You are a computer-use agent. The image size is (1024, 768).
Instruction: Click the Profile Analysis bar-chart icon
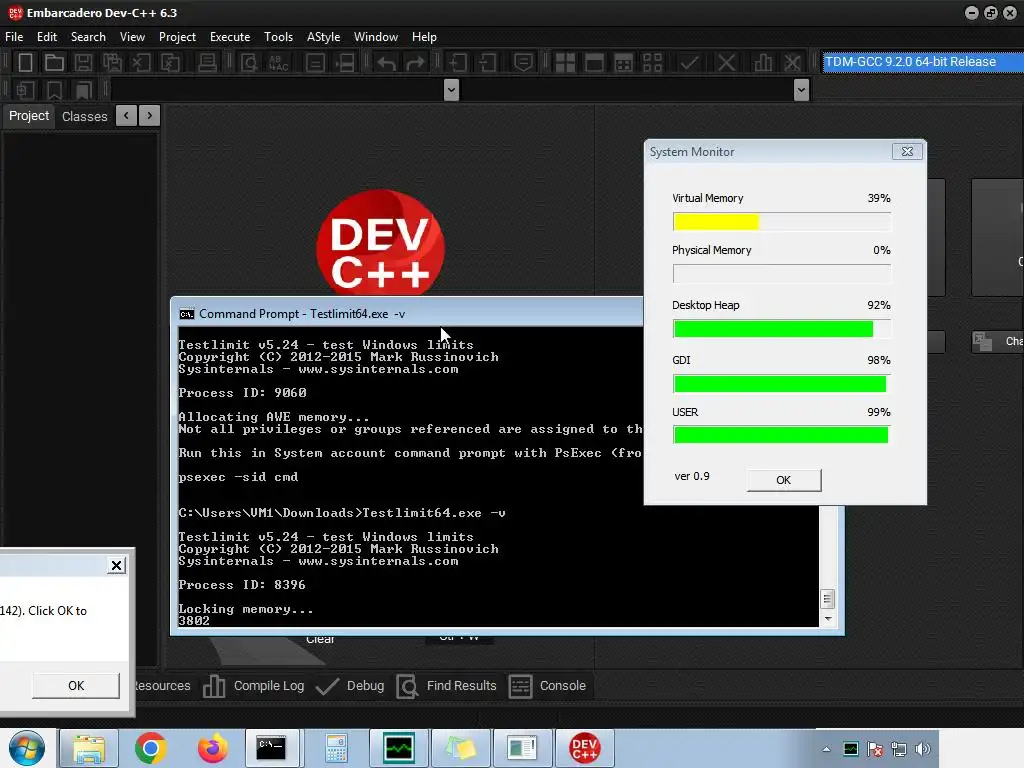[763, 63]
